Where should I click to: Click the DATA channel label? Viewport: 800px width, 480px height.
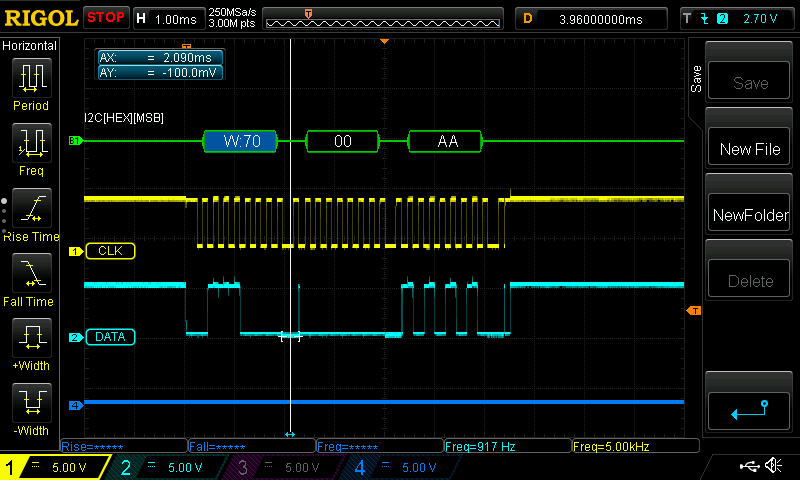point(110,337)
